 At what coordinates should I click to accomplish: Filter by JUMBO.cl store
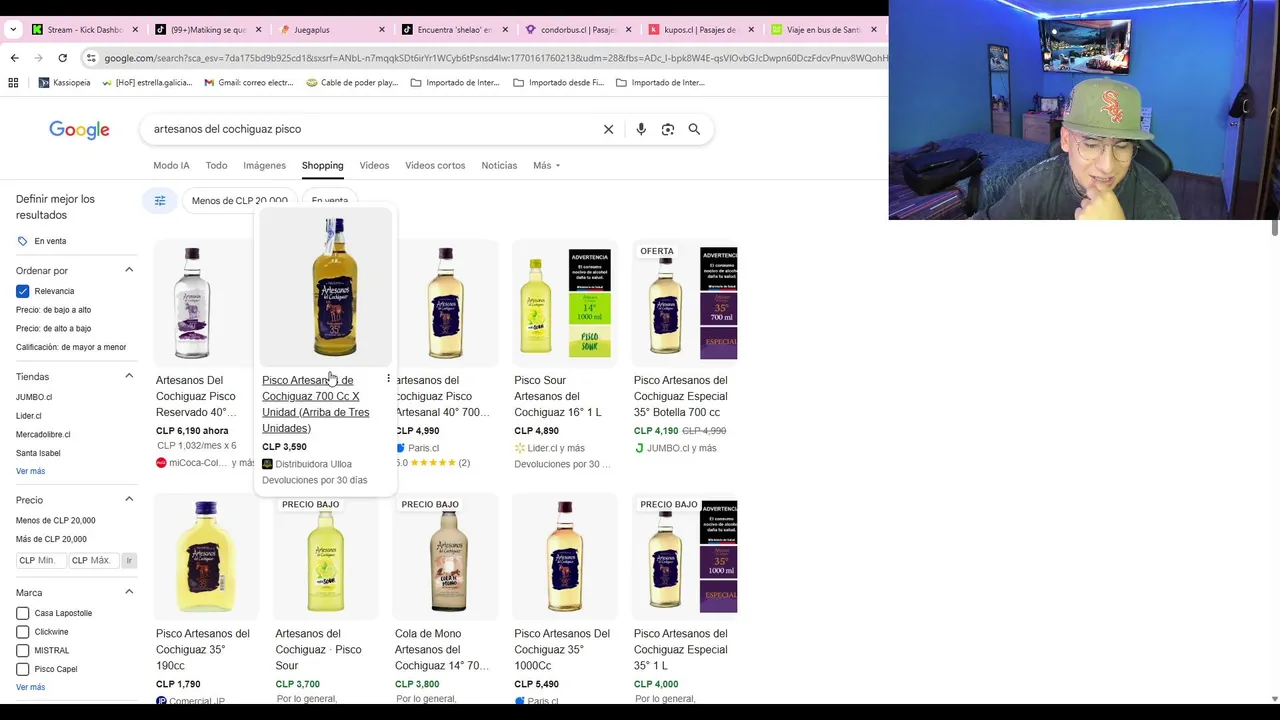tap(34, 397)
